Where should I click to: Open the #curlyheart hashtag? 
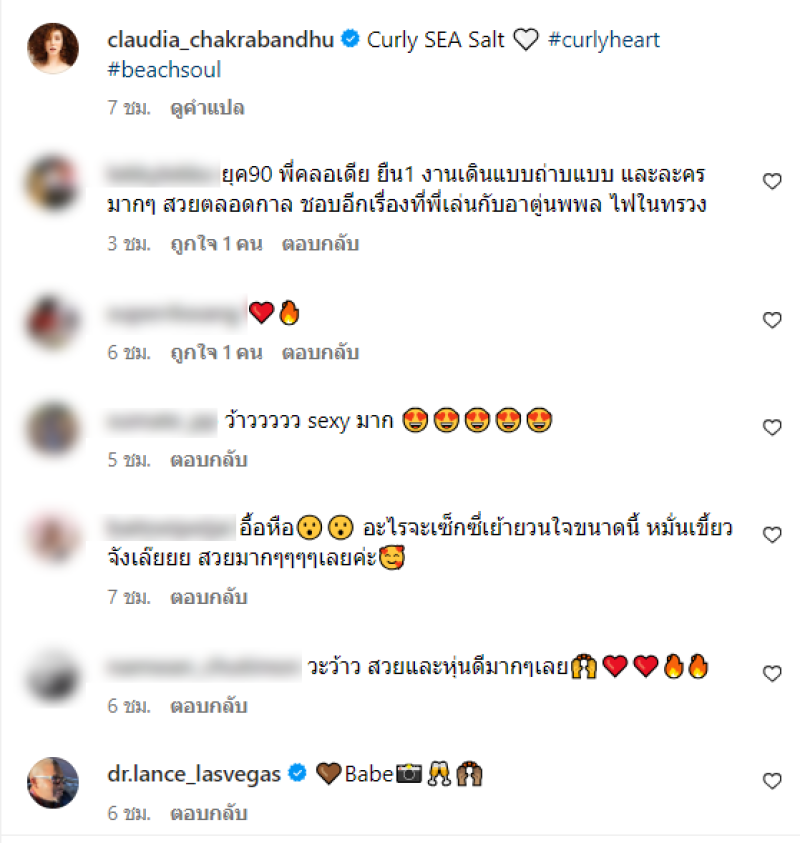coord(603,40)
